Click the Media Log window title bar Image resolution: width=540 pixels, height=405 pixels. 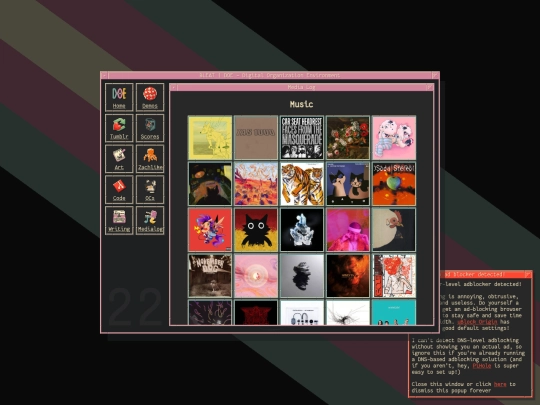pos(301,87)
